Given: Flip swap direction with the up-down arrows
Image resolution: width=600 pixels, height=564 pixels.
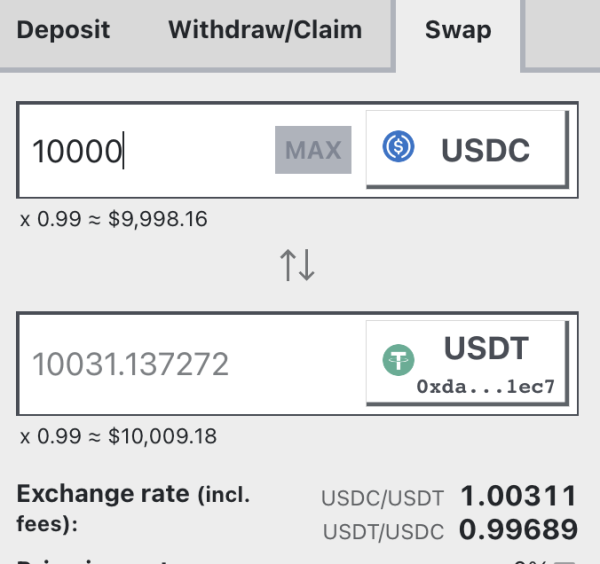Looking at the screenshot, I should pyautogui.click(x=297, y=265).
